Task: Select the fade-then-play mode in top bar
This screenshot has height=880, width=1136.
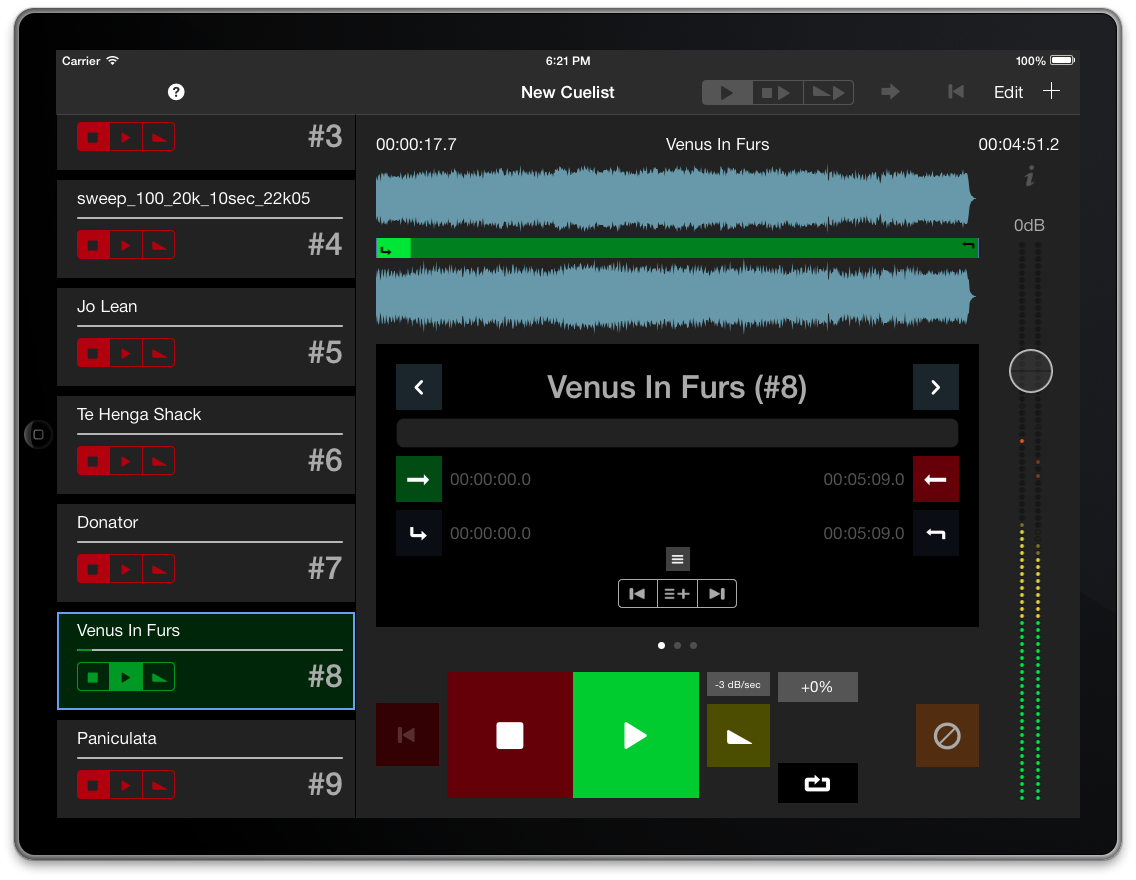Action: [x=828, y=93]
